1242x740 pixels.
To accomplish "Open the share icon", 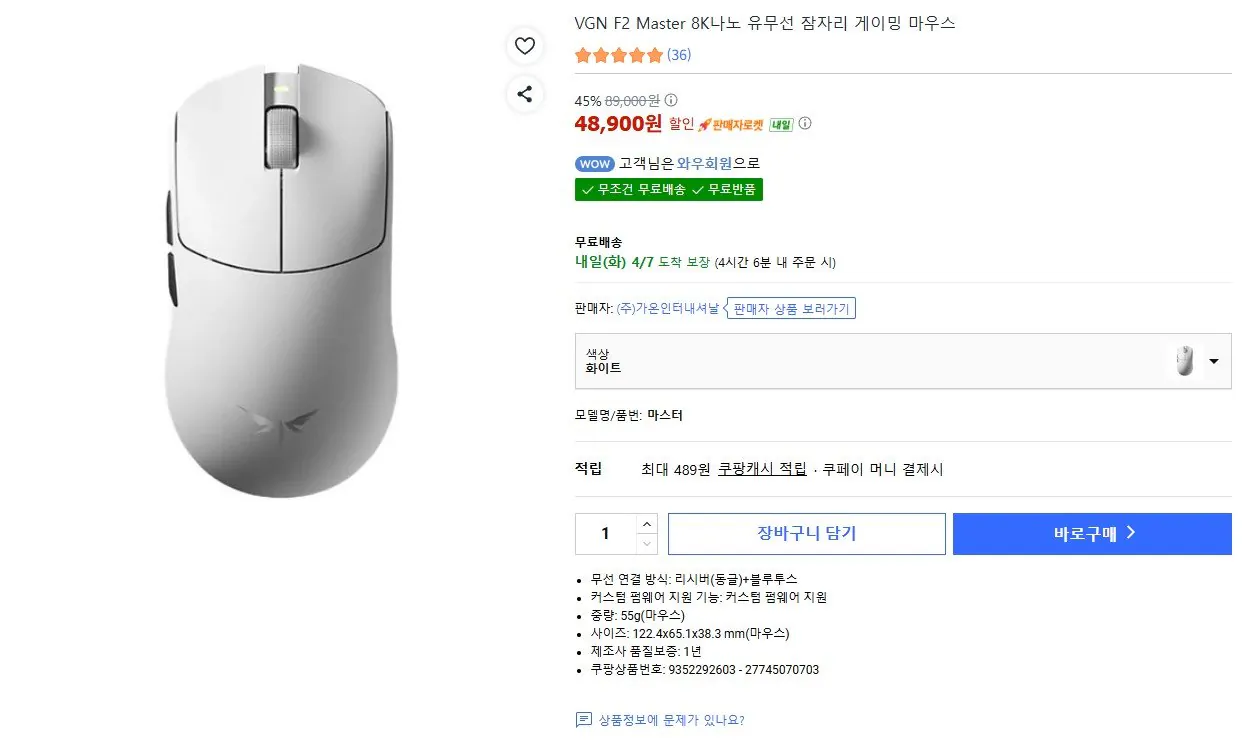I will (524, 94).
